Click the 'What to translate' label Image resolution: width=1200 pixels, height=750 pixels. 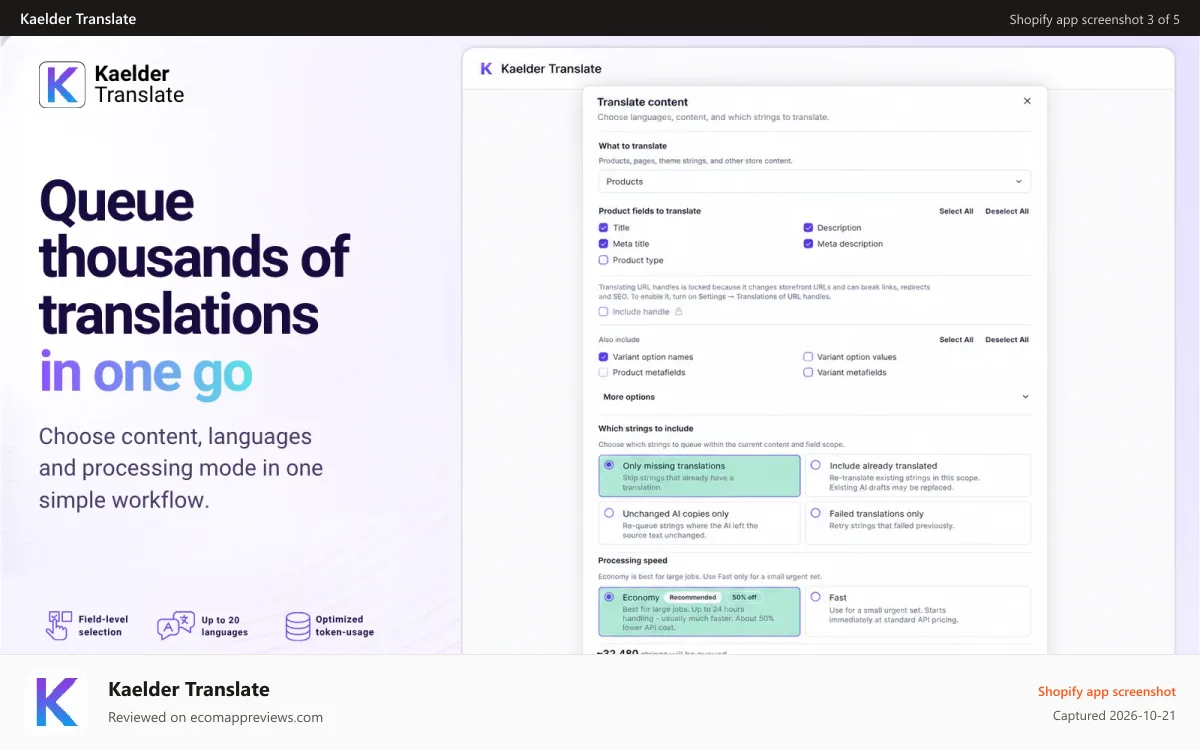coord(633,146)
